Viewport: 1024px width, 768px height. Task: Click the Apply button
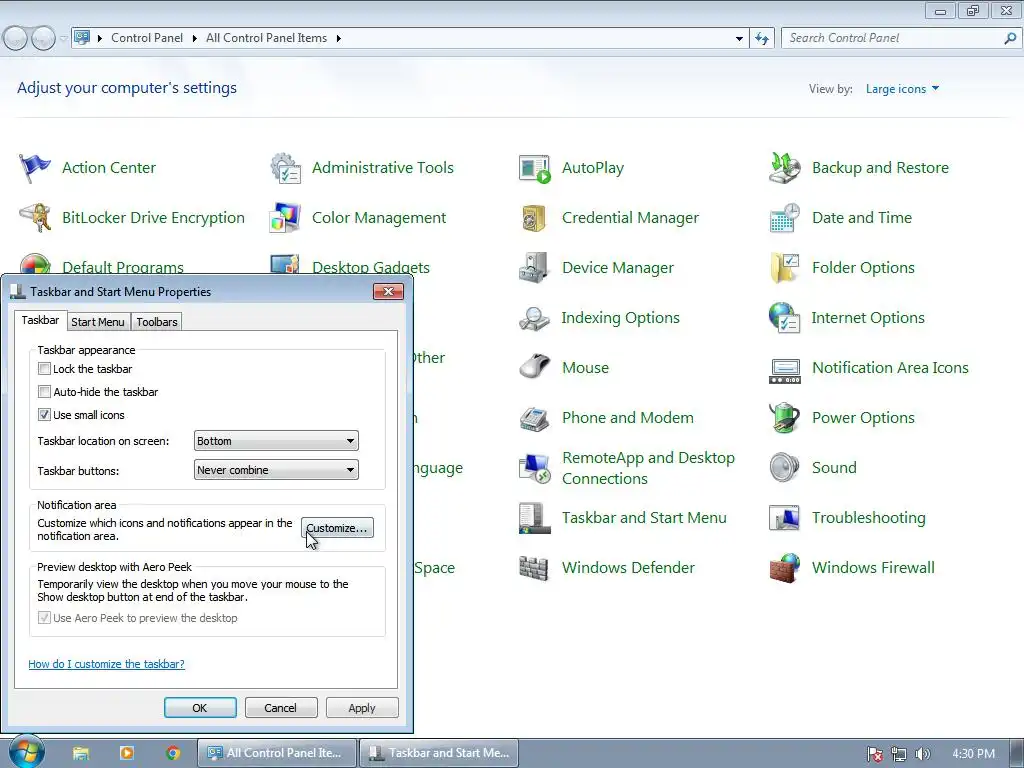coord(362,708)
